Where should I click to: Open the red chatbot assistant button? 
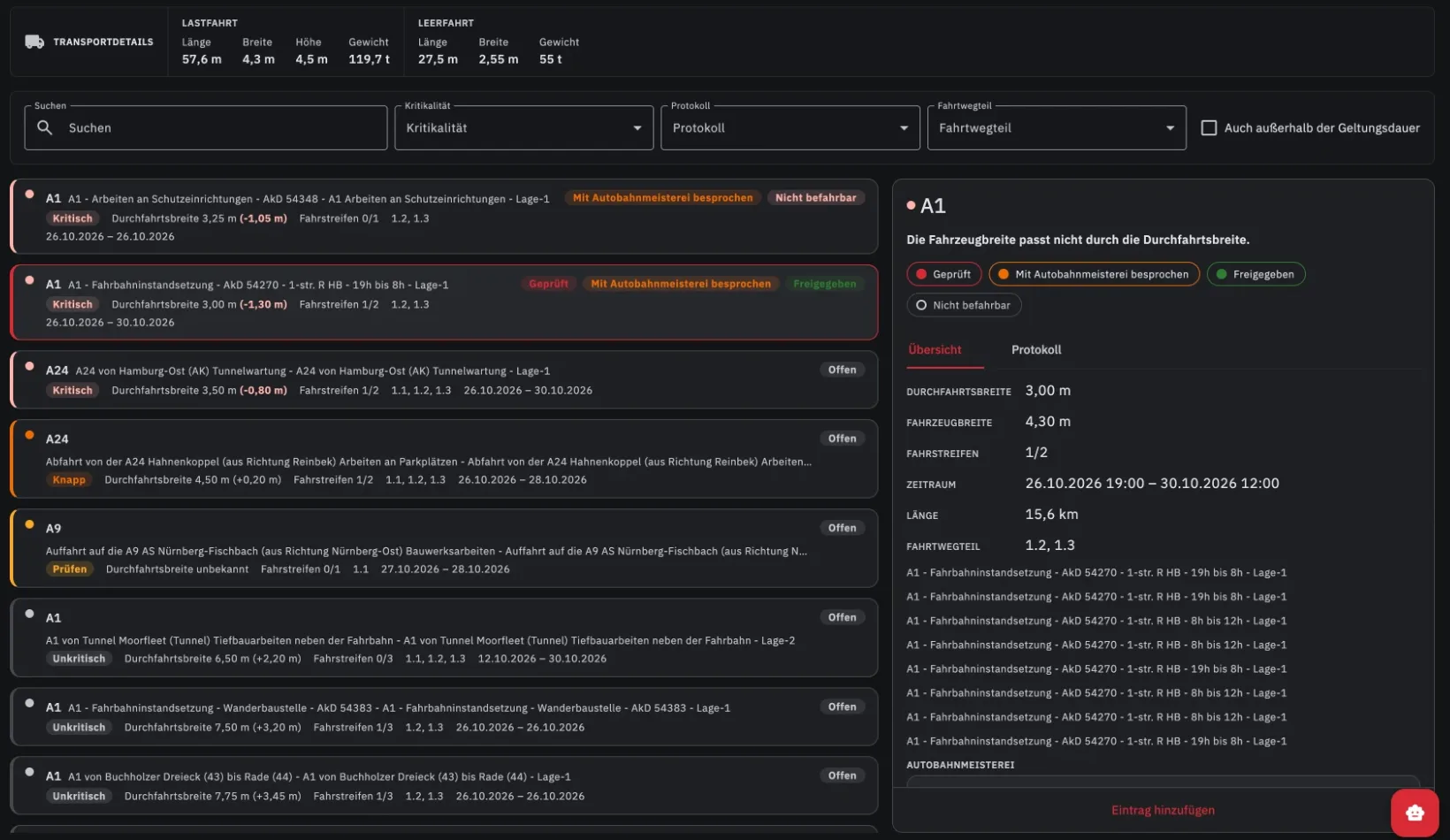pos(1414,813)
